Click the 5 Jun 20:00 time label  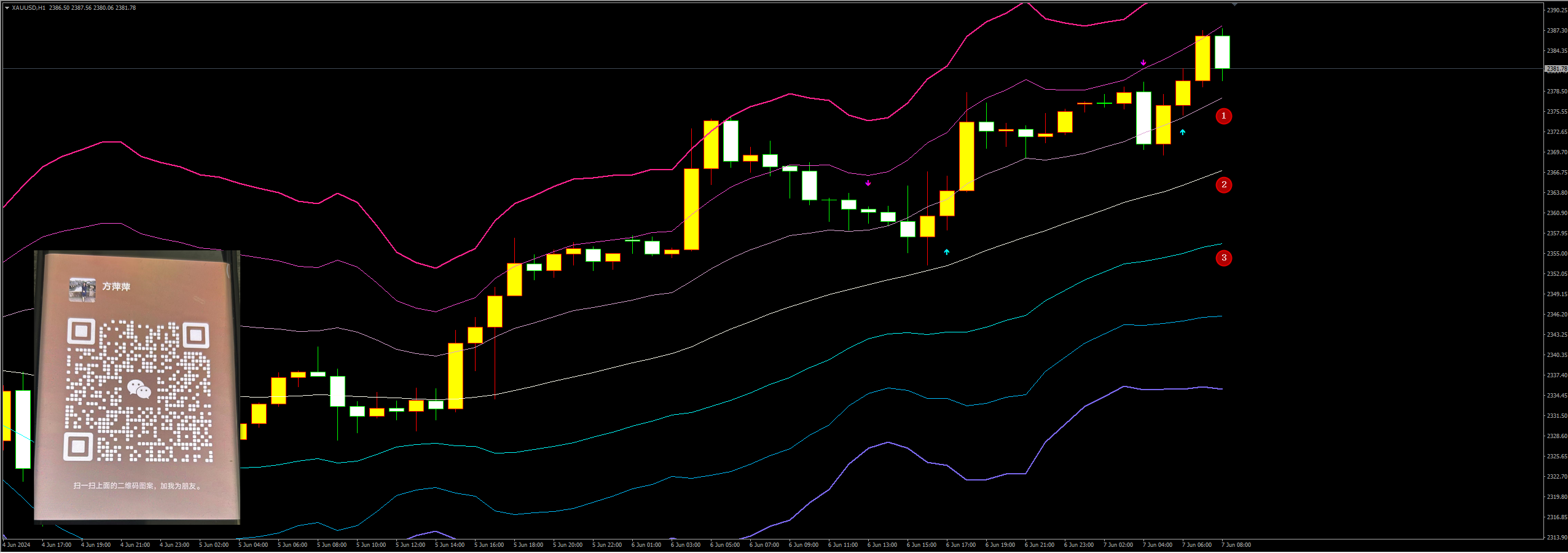coord(568,545)
